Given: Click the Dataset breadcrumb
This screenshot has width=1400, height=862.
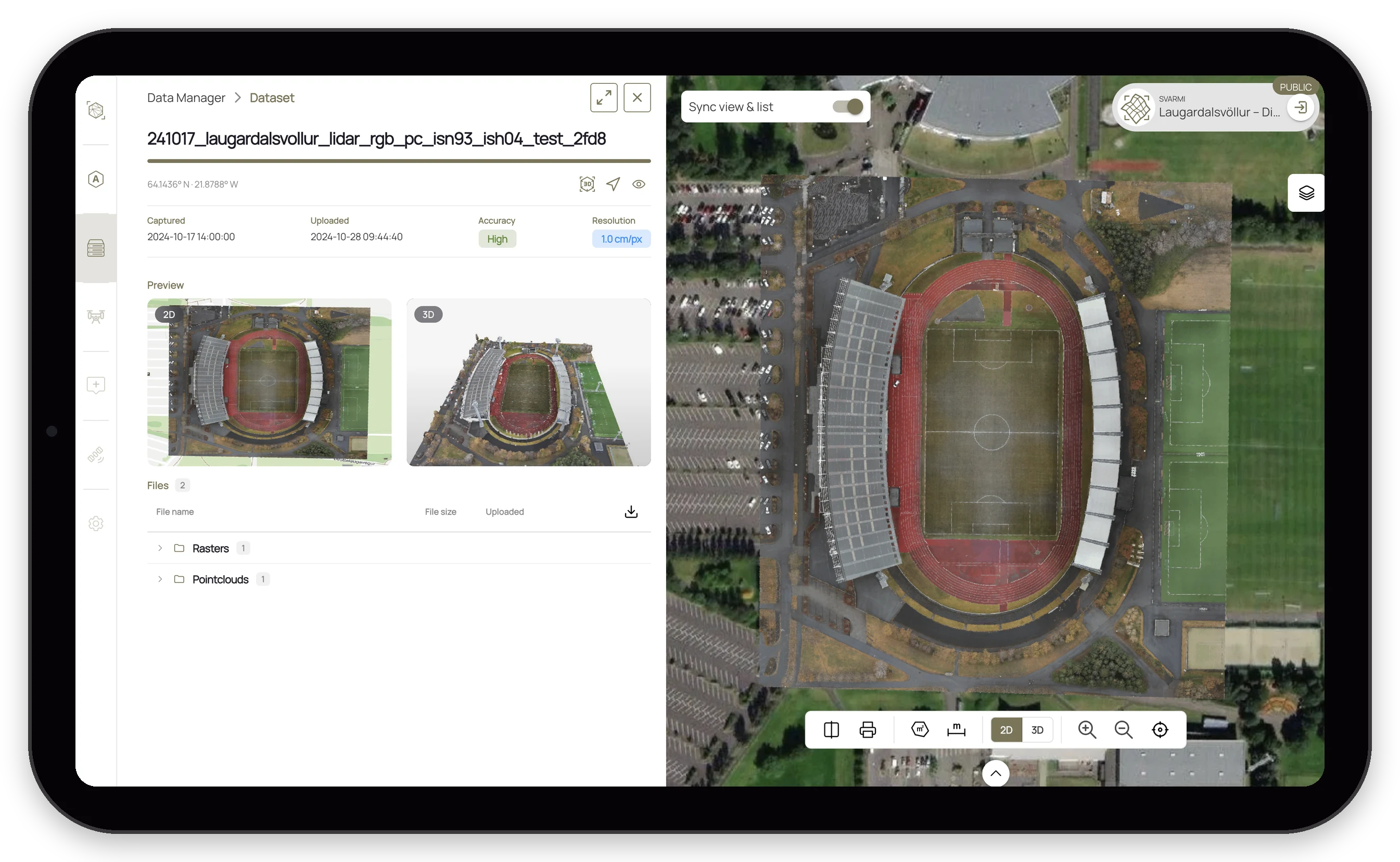Looking at the screenshot, I should tap(272, 97).
